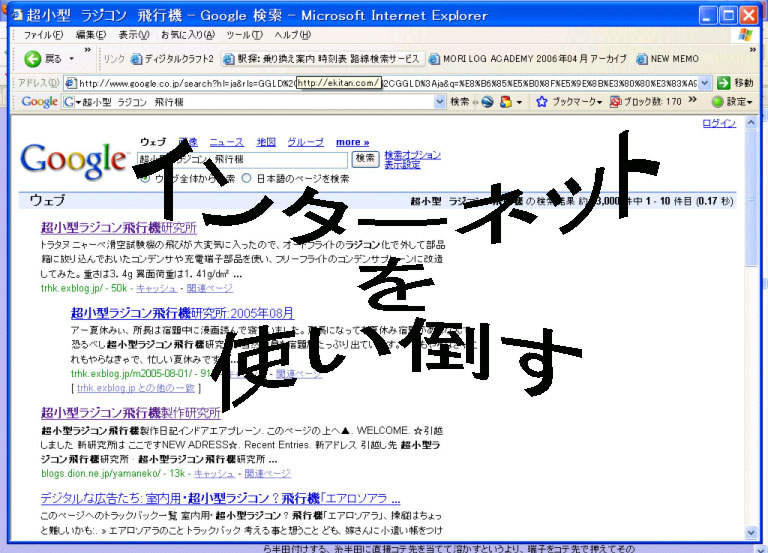
Task: Open the result 超小型ラジコン飛行機製作研究所
Action: 131,413
